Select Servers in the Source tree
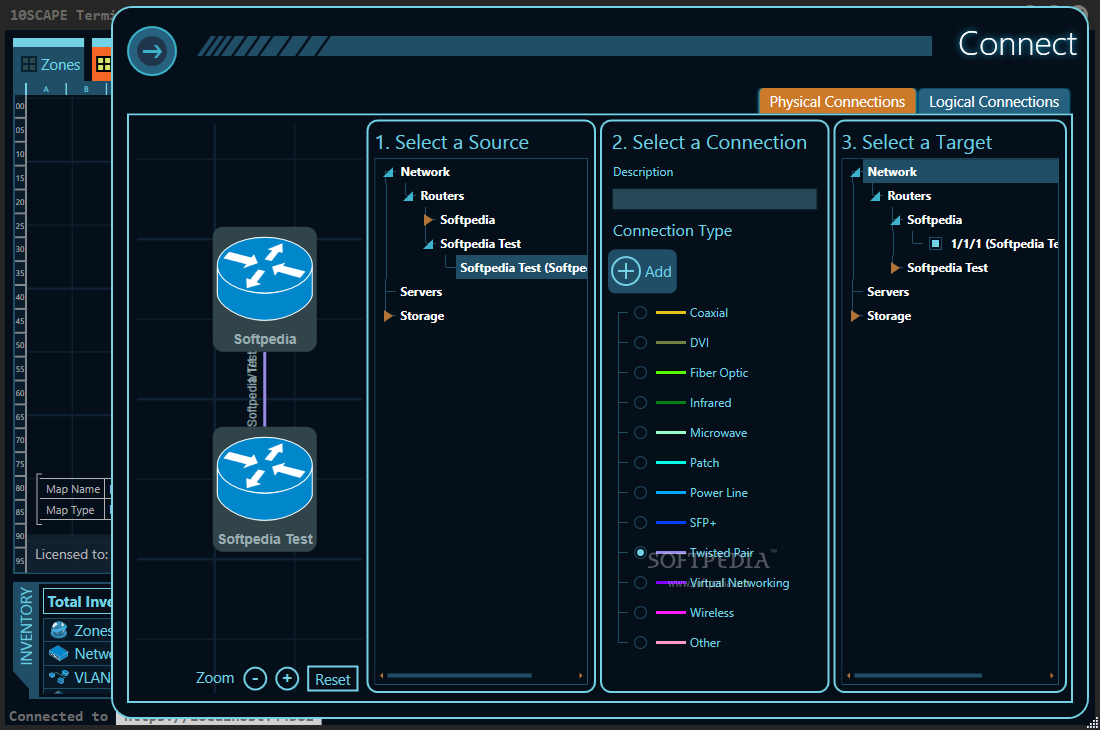This screenshot has width=1100, height=730. (x=421, y=292)
